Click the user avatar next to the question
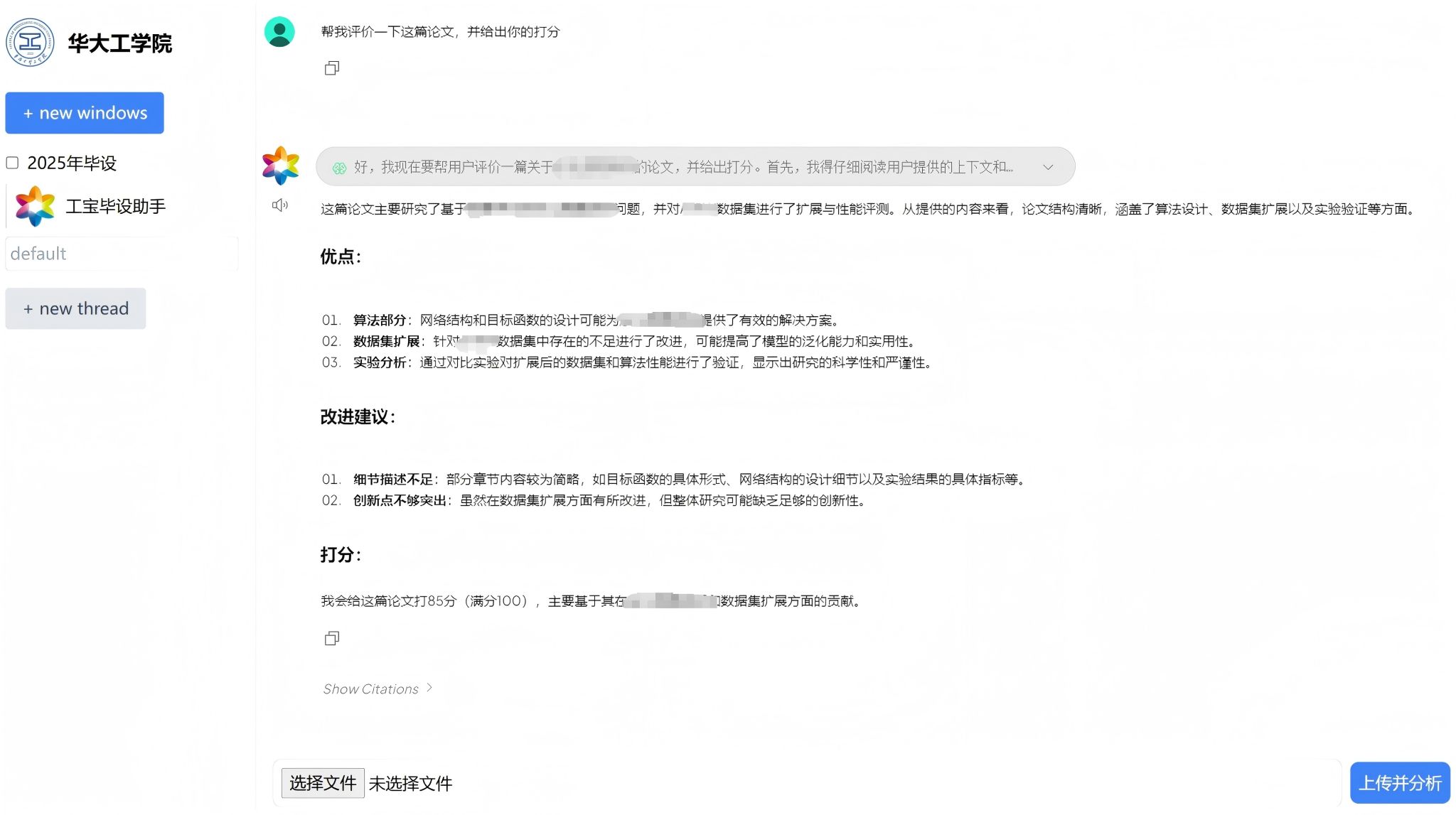Image resolution: width=1456 pixels, height=815 pixels. [280, 32]
